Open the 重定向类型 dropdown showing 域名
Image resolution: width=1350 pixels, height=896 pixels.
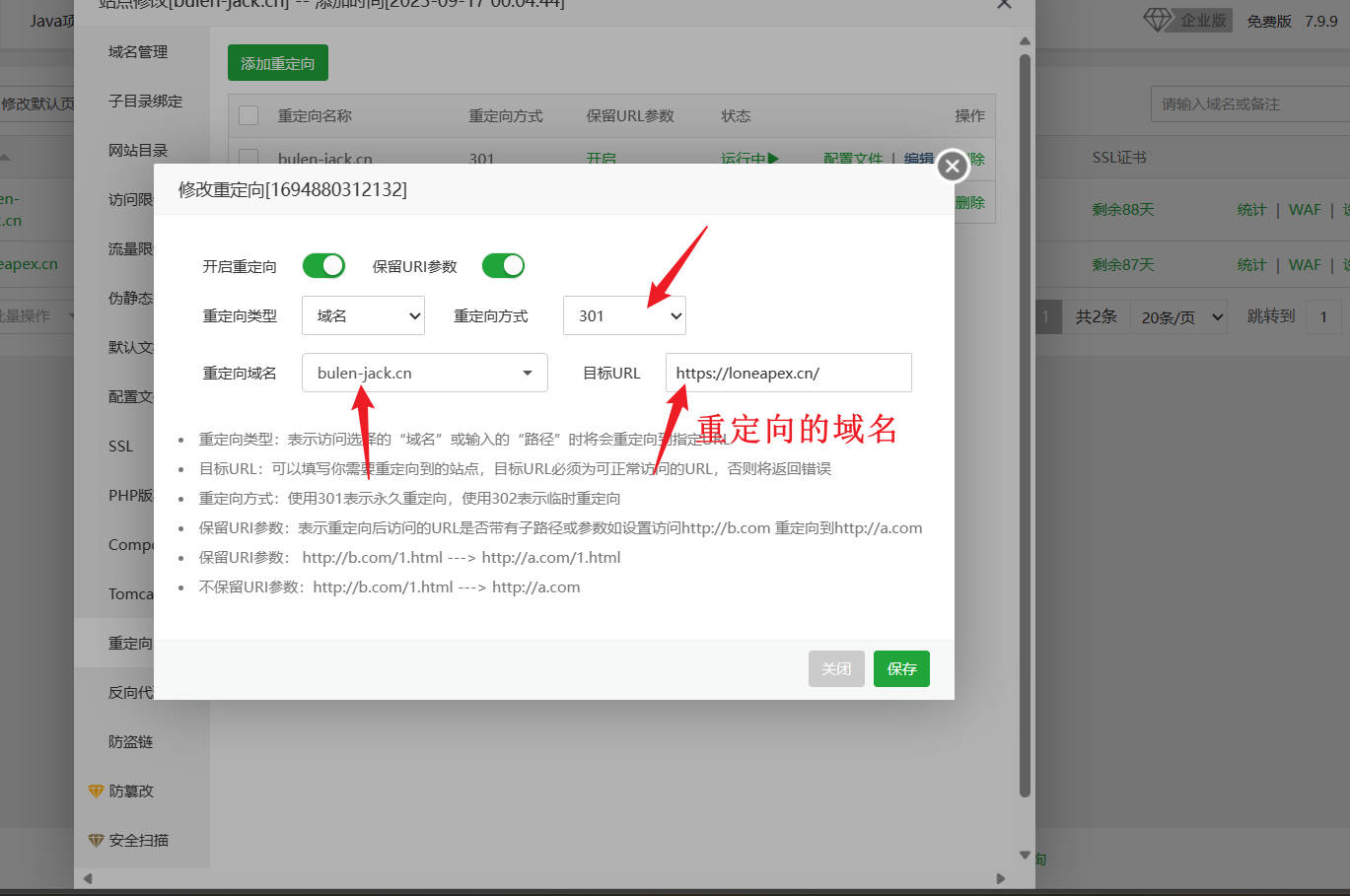click(363, 316)
